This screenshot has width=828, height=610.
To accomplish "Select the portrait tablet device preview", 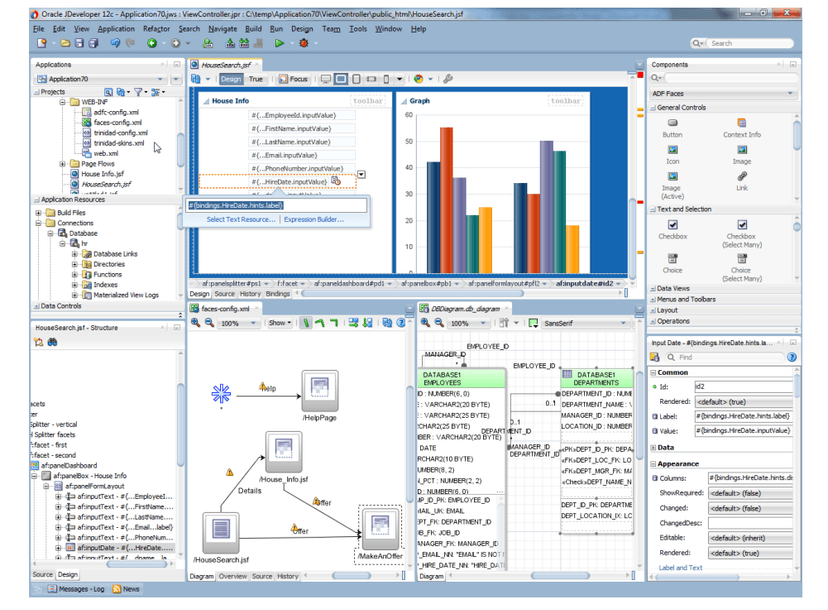I will click(356, 79).
